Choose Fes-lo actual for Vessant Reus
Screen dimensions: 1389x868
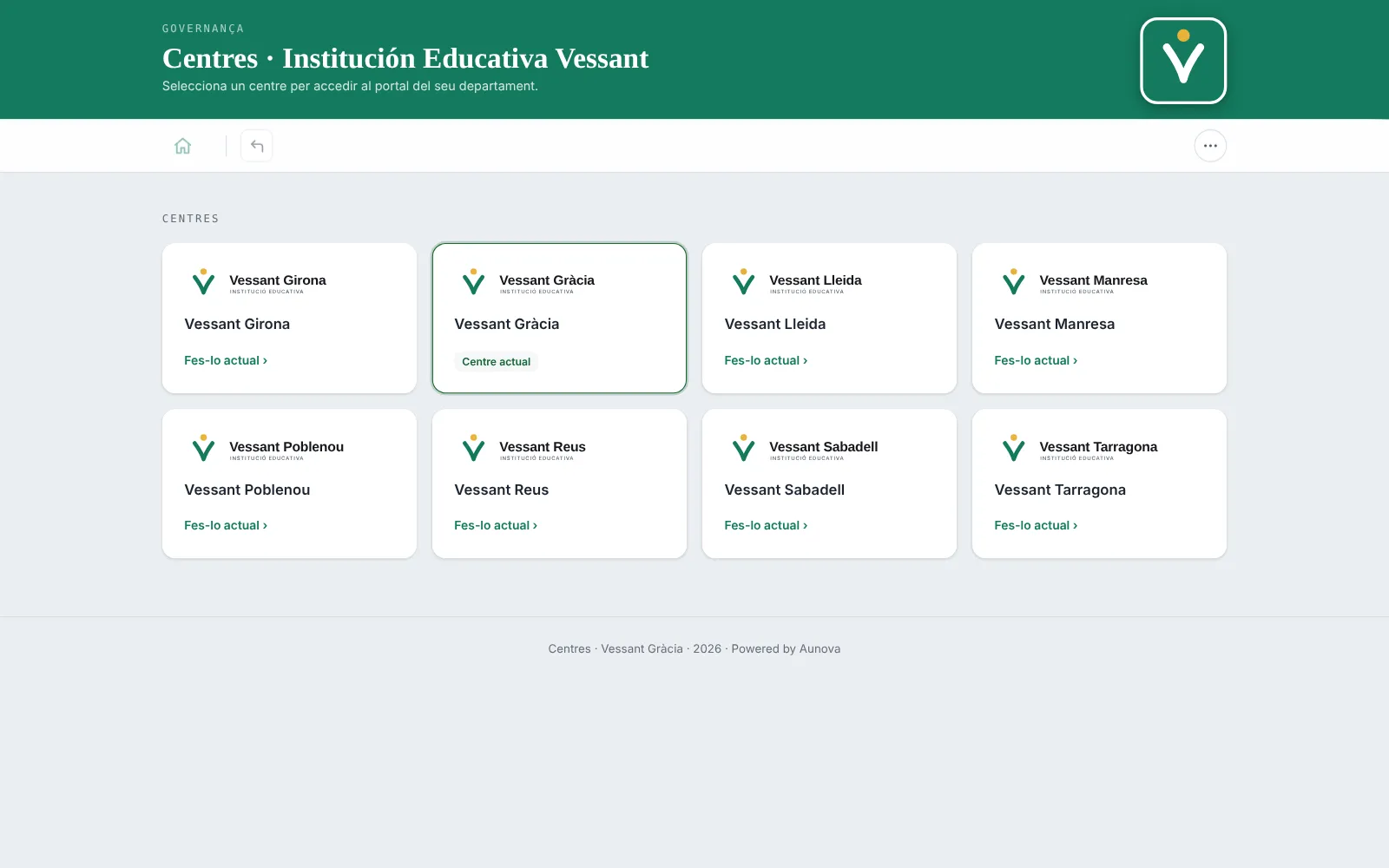tap(496, 525)
